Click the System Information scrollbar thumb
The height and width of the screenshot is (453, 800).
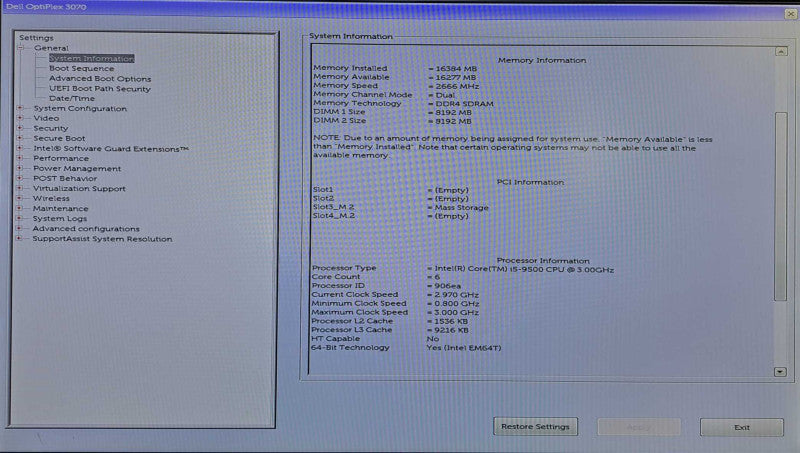pos(781,206)
